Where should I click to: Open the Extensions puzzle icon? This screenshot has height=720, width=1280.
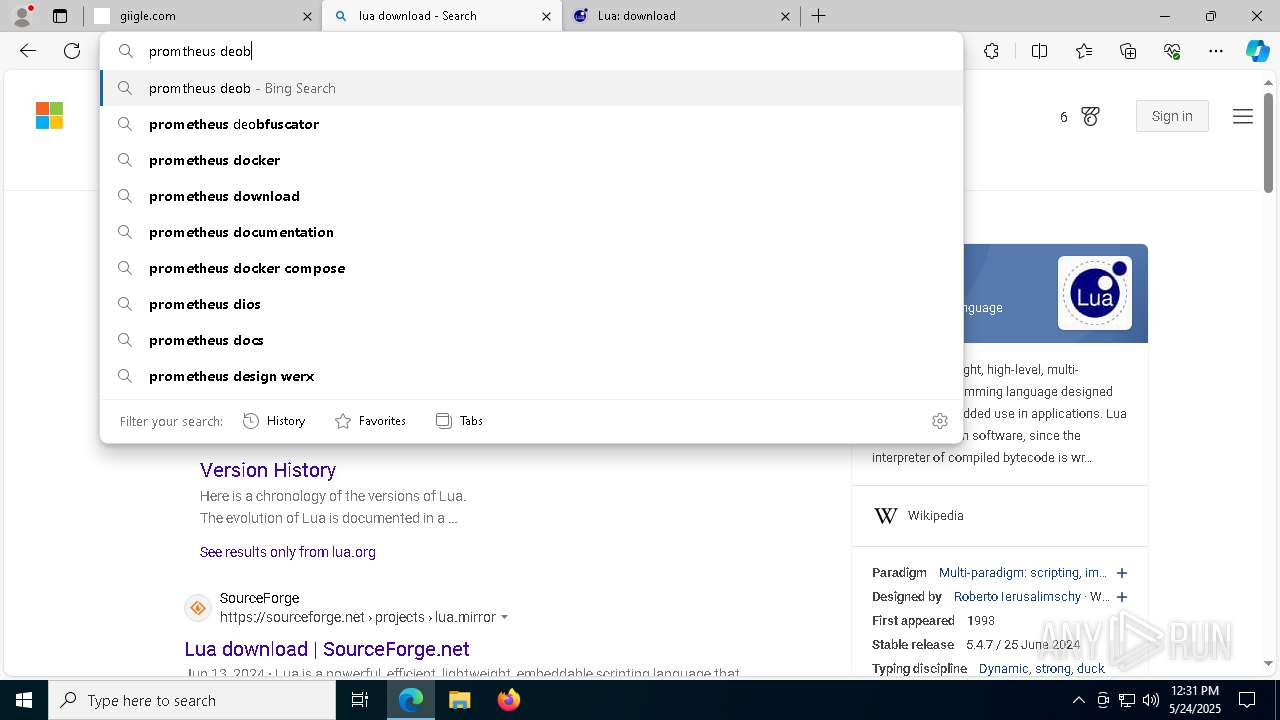click(x=991, y=51)
